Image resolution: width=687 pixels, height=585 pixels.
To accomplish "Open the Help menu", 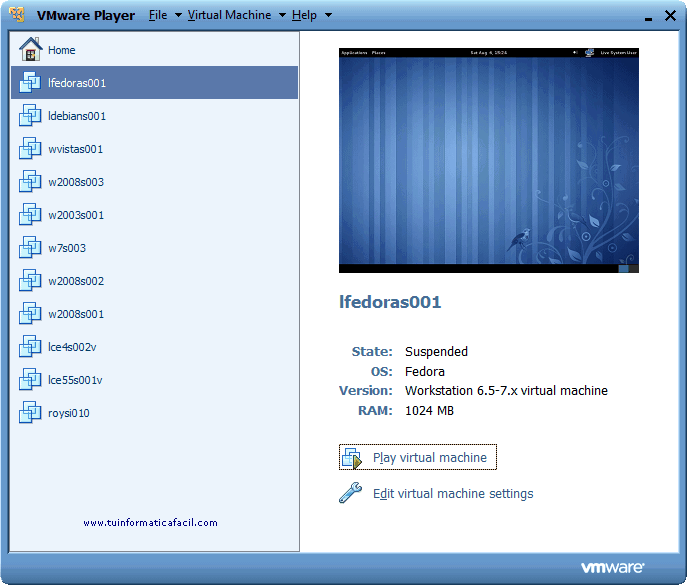I will point(304,15).
